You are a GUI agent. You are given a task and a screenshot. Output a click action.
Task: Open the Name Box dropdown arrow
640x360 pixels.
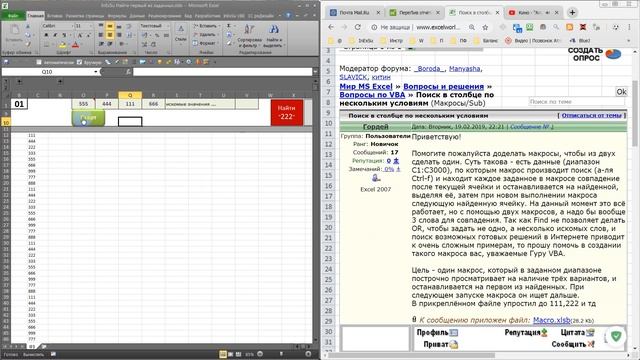coord(96,71)
